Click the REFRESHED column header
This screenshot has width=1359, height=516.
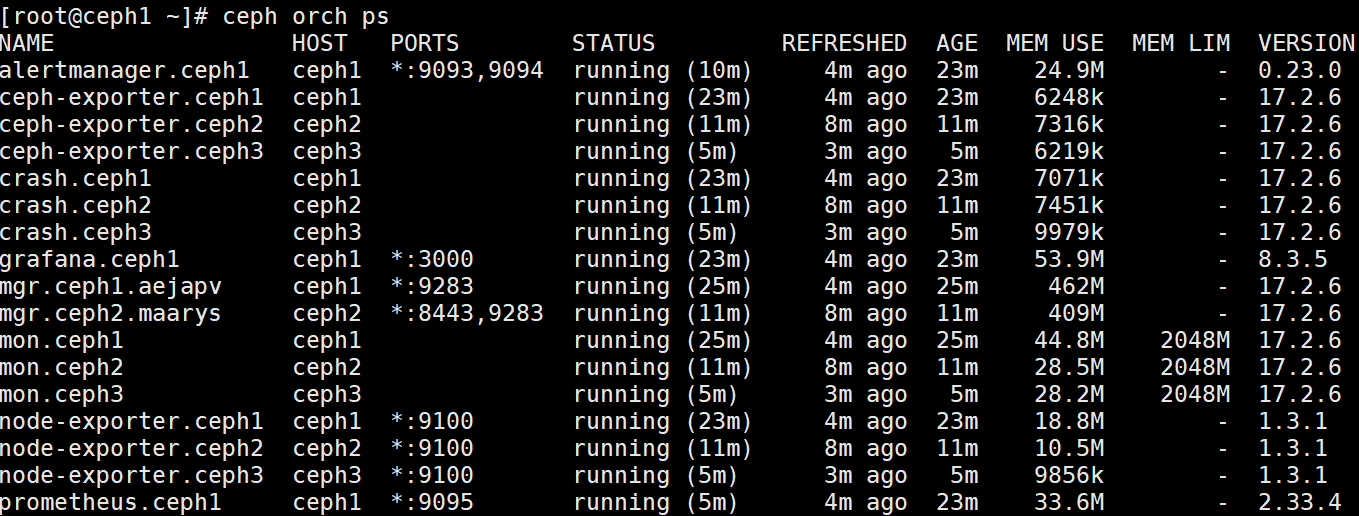(x=844, y=44)
